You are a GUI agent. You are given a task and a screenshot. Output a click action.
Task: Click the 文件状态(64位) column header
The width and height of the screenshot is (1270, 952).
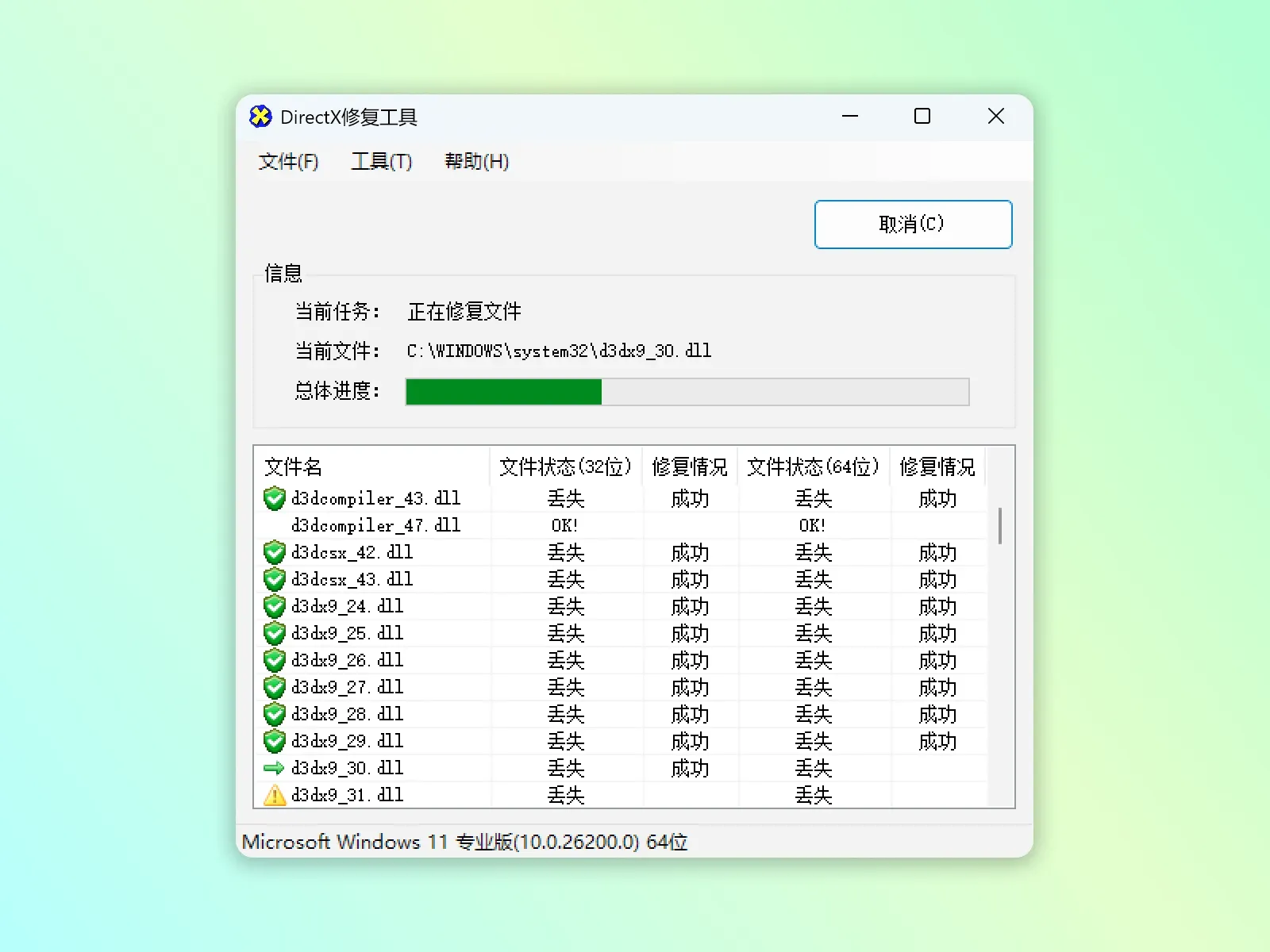813,466
